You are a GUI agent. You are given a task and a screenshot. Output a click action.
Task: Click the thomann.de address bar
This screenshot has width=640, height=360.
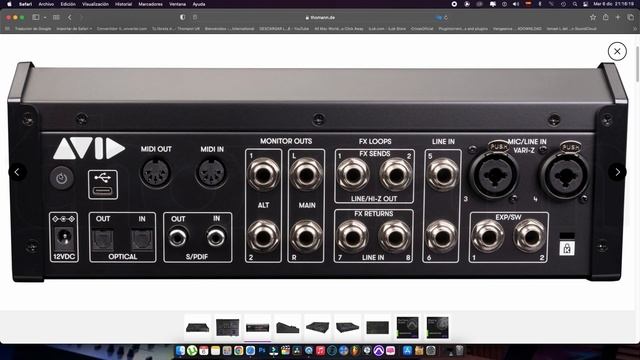(320, 18)
